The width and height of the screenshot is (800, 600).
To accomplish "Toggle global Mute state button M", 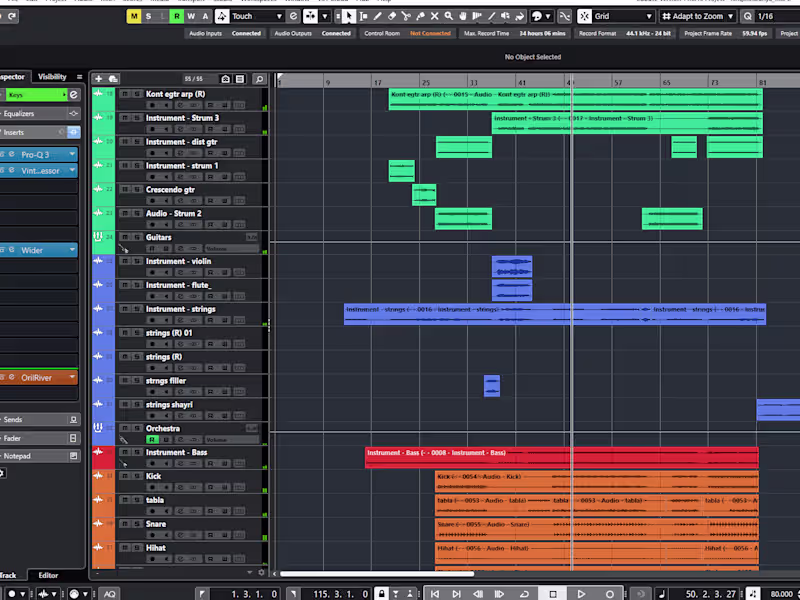I will (134, 16).
